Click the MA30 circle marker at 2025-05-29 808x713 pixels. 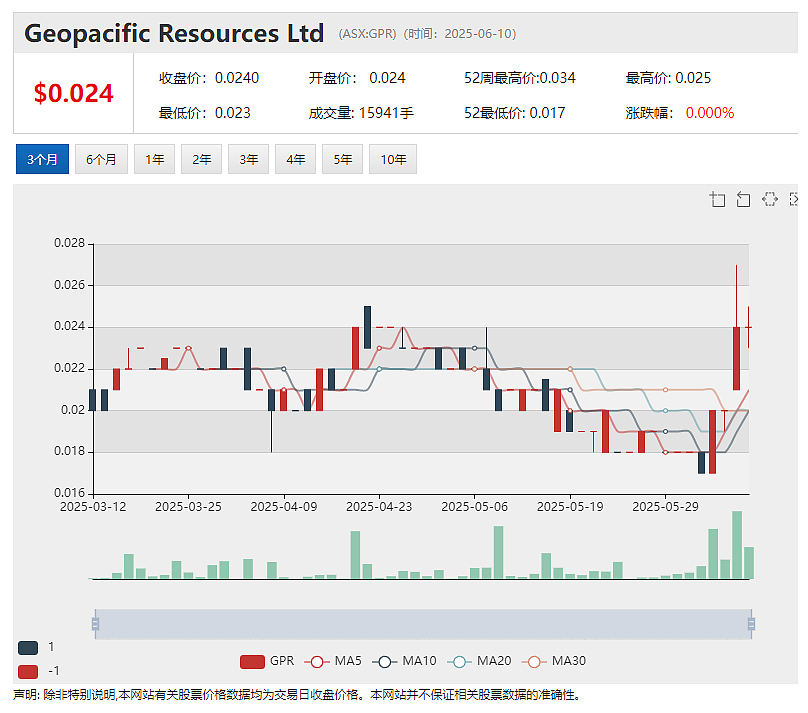point(665,390)
